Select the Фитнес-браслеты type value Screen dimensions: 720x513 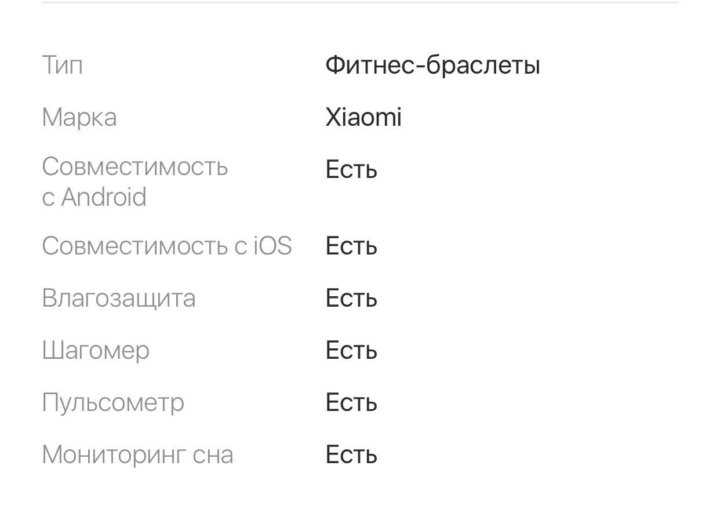click(432, 66)
